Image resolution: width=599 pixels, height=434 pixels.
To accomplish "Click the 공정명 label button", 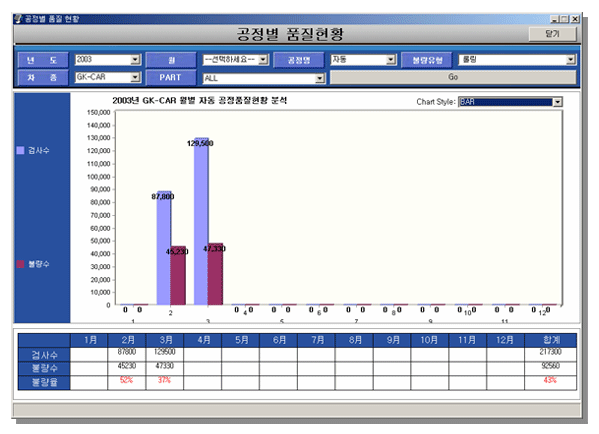I will coord(299,60).
